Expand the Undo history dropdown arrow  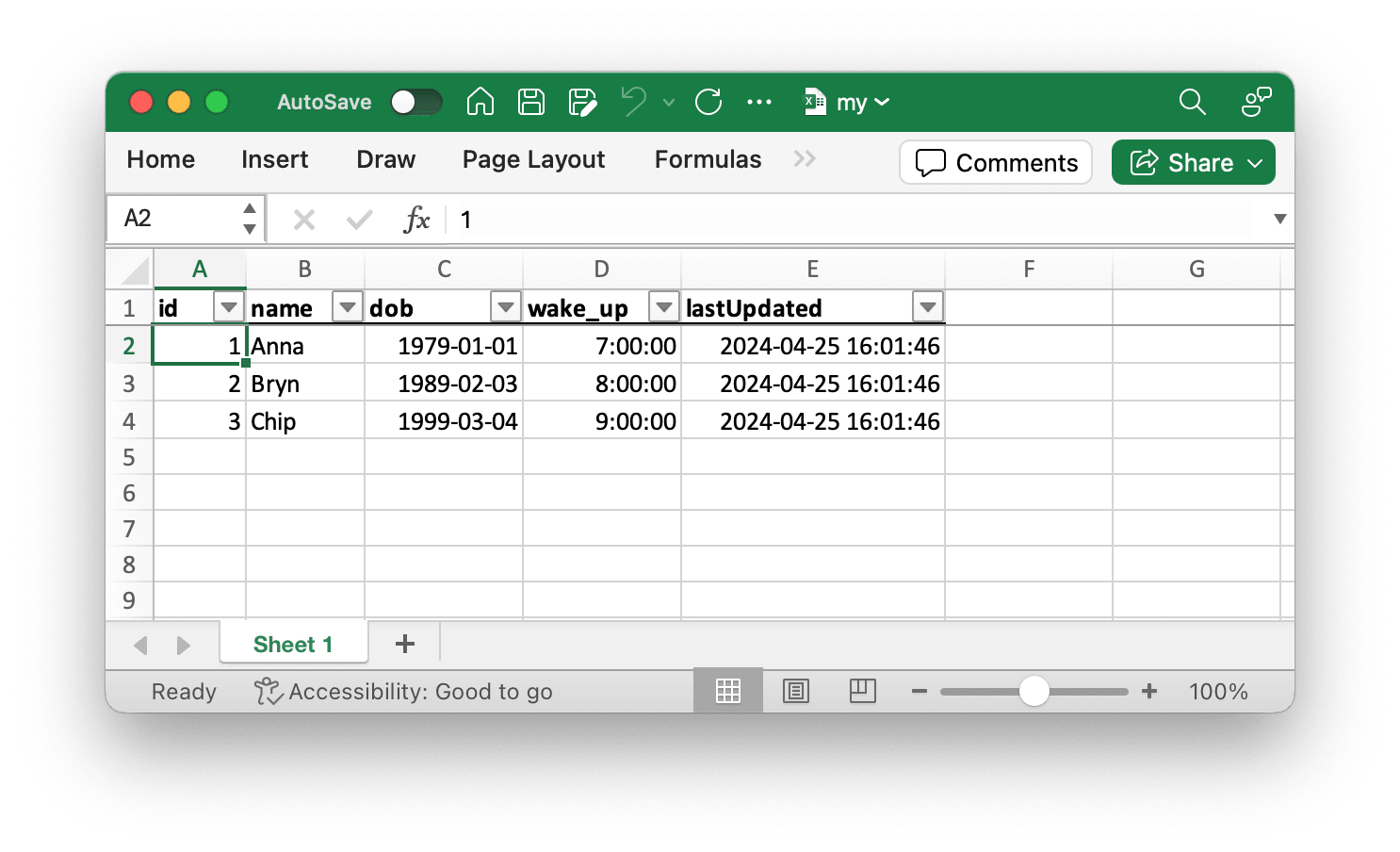tap(669, 102)
